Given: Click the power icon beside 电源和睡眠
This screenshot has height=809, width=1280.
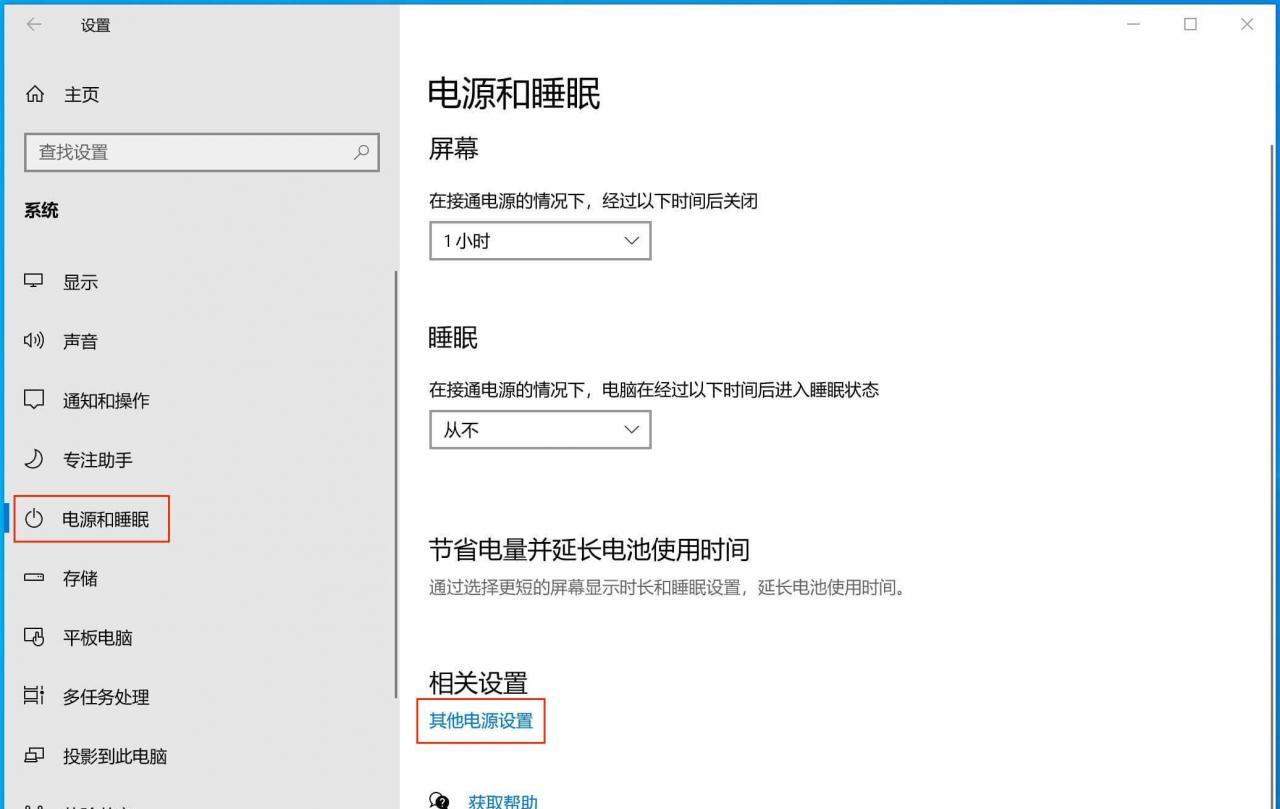Looking at the screenshot, I should tap(35, 519).
